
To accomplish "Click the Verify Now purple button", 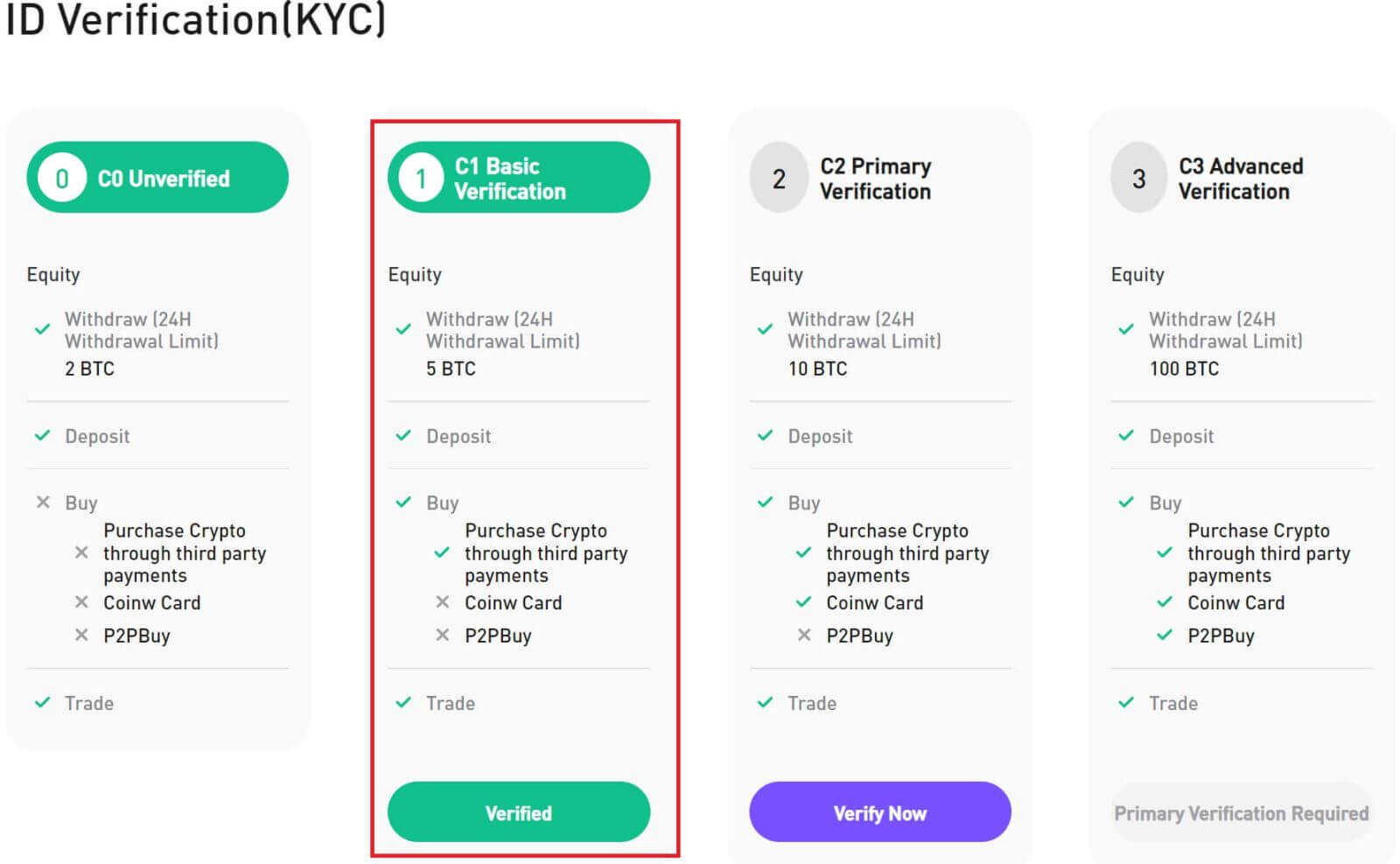I will [880, 812].
